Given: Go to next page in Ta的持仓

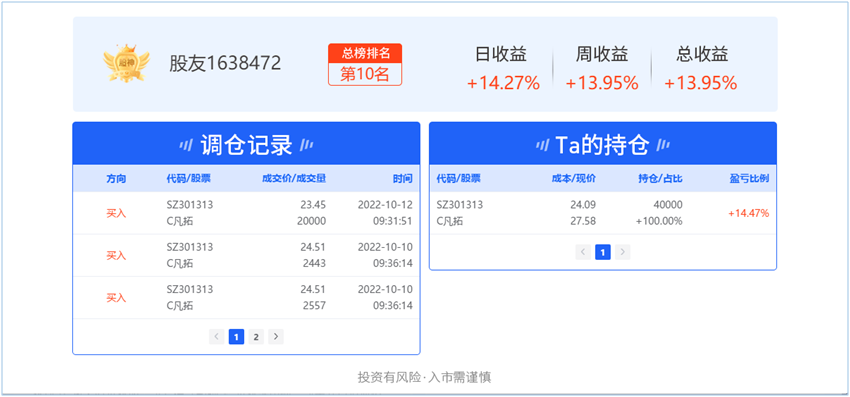Looking at the screenshot, I should [x=622, y=252].
